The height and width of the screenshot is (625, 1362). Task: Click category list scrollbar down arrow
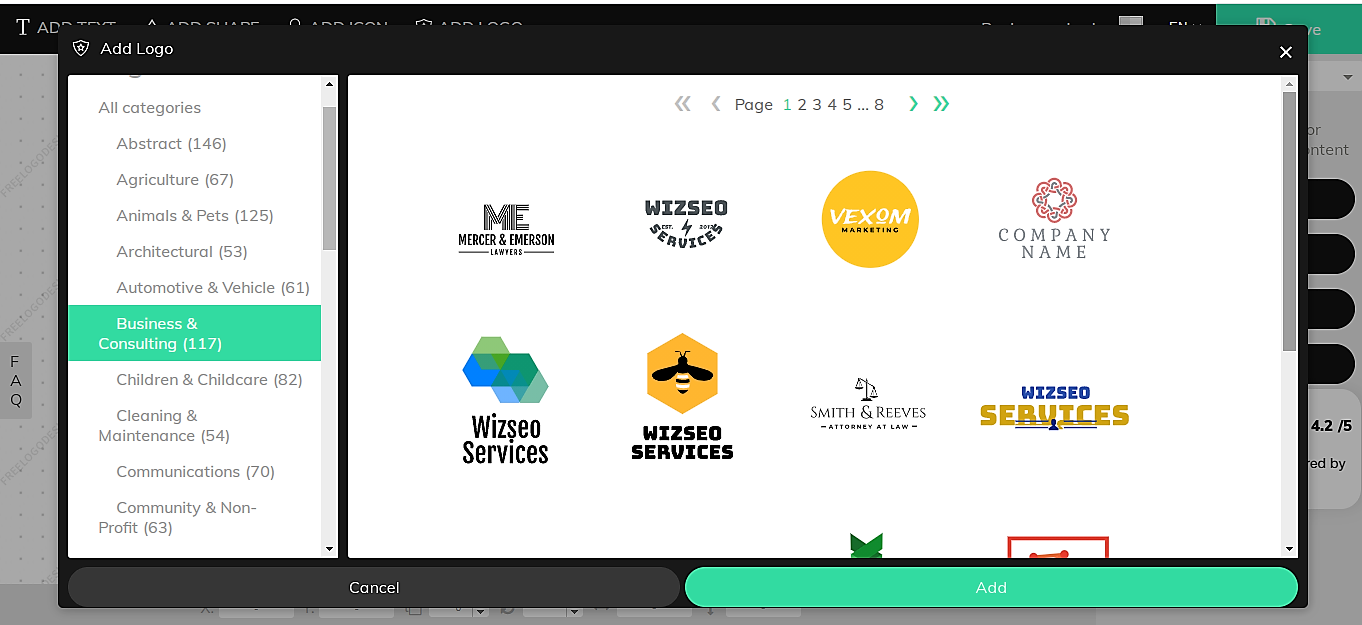(330, 549)
